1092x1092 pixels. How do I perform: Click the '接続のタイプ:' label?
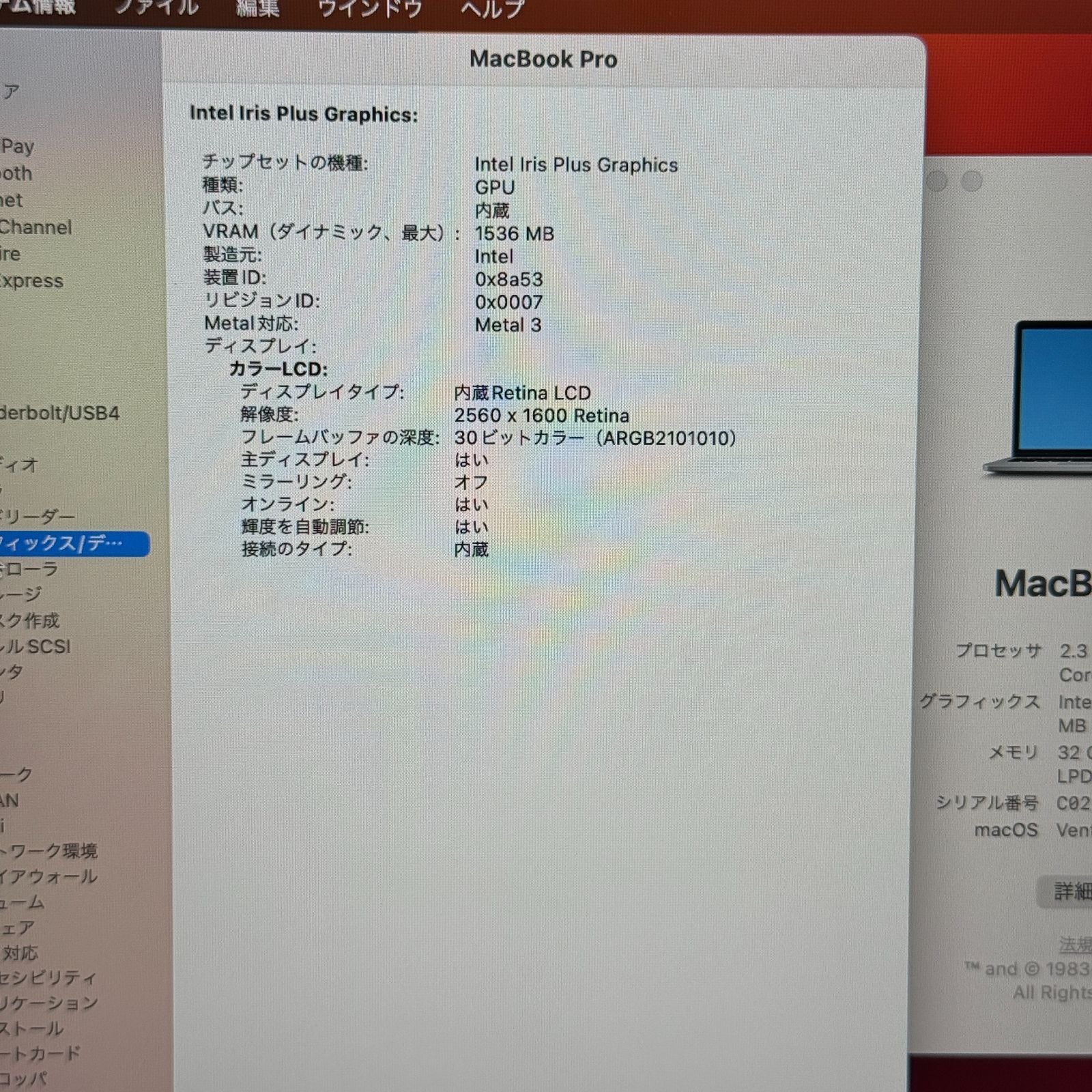click(x=297, y=549)
